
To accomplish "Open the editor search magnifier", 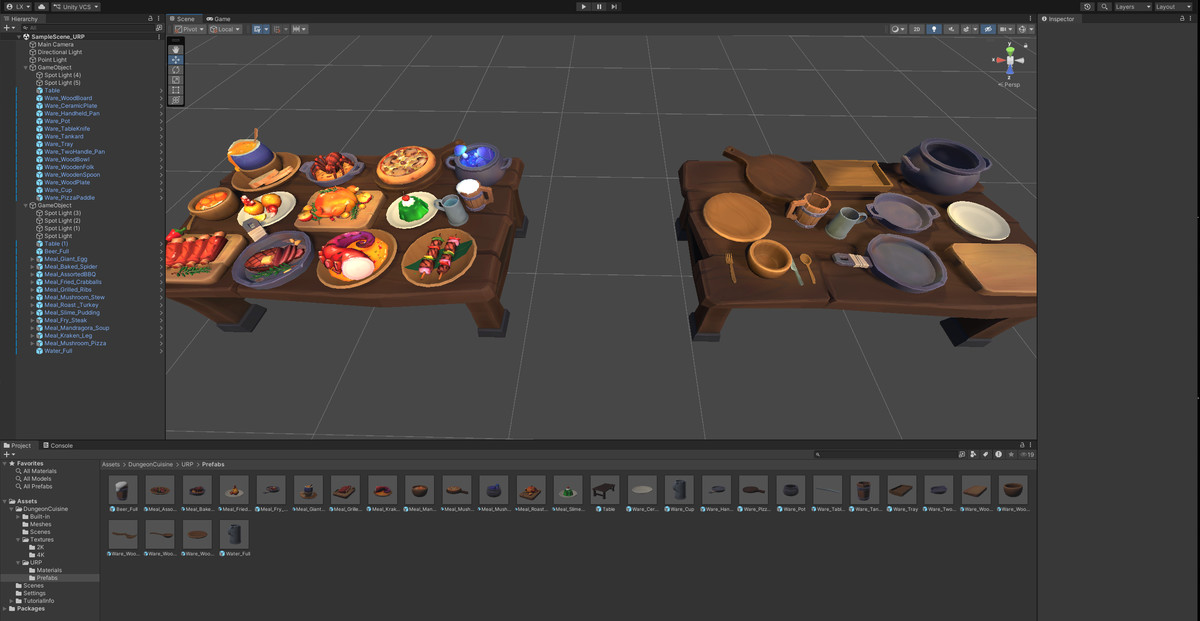I will click(x=1102, y=6).
